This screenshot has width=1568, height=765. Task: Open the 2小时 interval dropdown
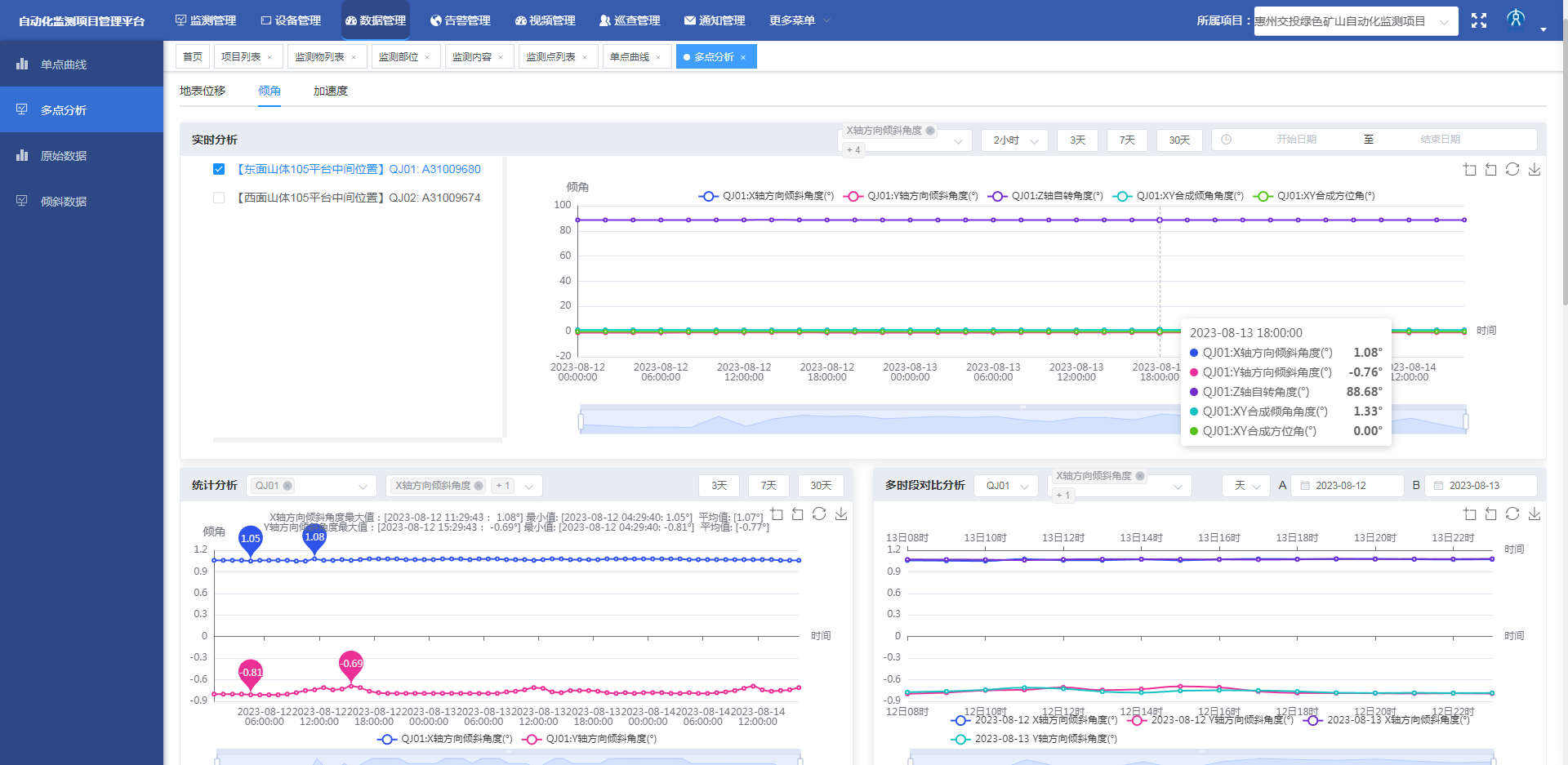point(1014,140)
